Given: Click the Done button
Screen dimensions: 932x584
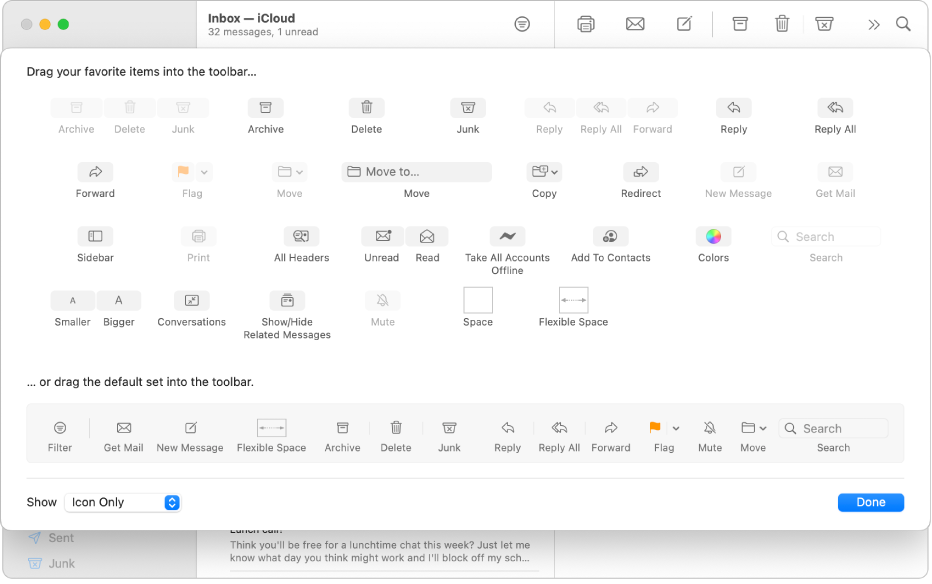Looking at the screenshot, I should [870, 502].
